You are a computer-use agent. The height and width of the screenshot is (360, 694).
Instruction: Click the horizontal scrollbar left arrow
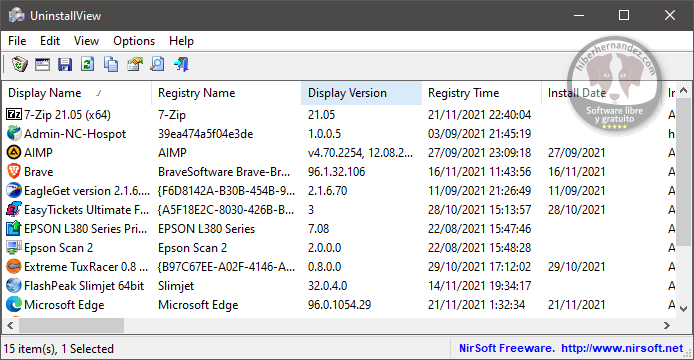pyautogui.click(x=10, y=325)
